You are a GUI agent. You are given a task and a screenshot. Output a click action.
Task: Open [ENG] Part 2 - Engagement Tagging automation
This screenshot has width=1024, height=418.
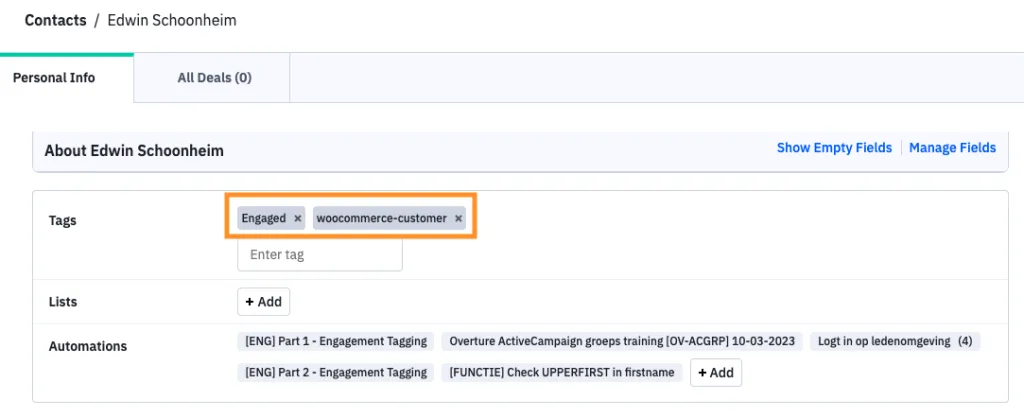point(336,372)
